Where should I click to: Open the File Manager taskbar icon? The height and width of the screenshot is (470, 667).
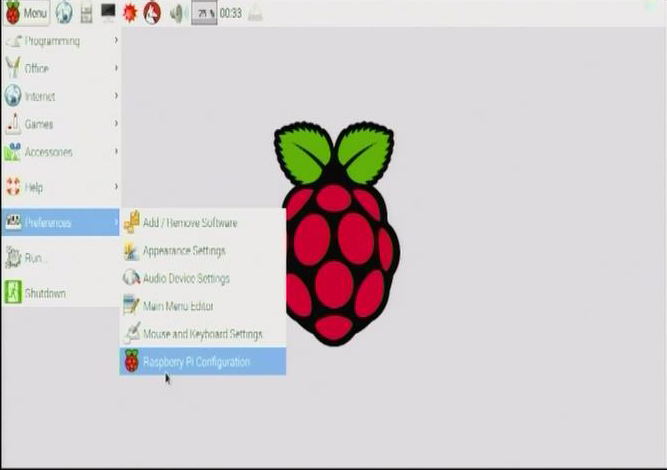[86, 13]
